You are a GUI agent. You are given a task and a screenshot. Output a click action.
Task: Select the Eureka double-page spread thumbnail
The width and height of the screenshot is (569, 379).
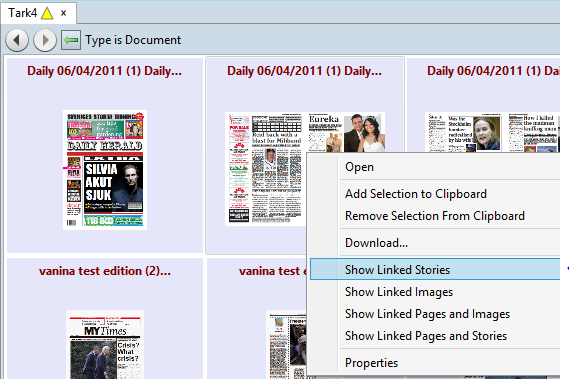tap(267, 169)
